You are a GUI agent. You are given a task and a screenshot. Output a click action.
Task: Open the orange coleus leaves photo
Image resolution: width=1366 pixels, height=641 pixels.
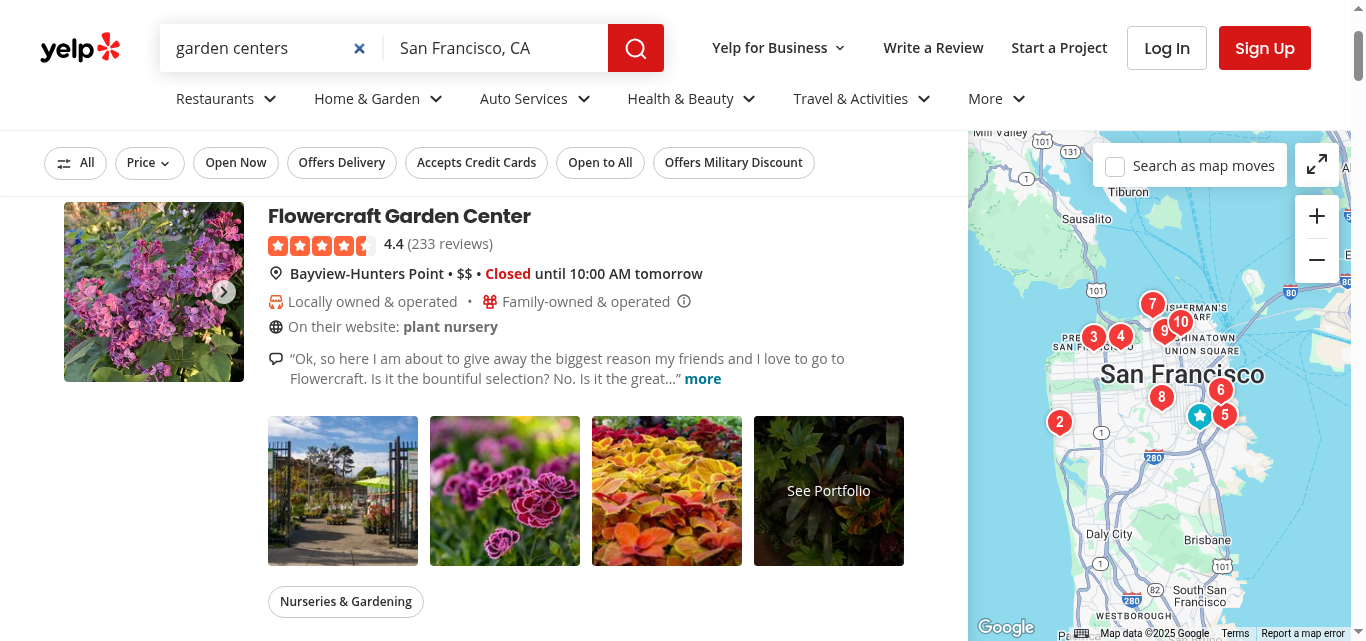click(x=667, y=491)
